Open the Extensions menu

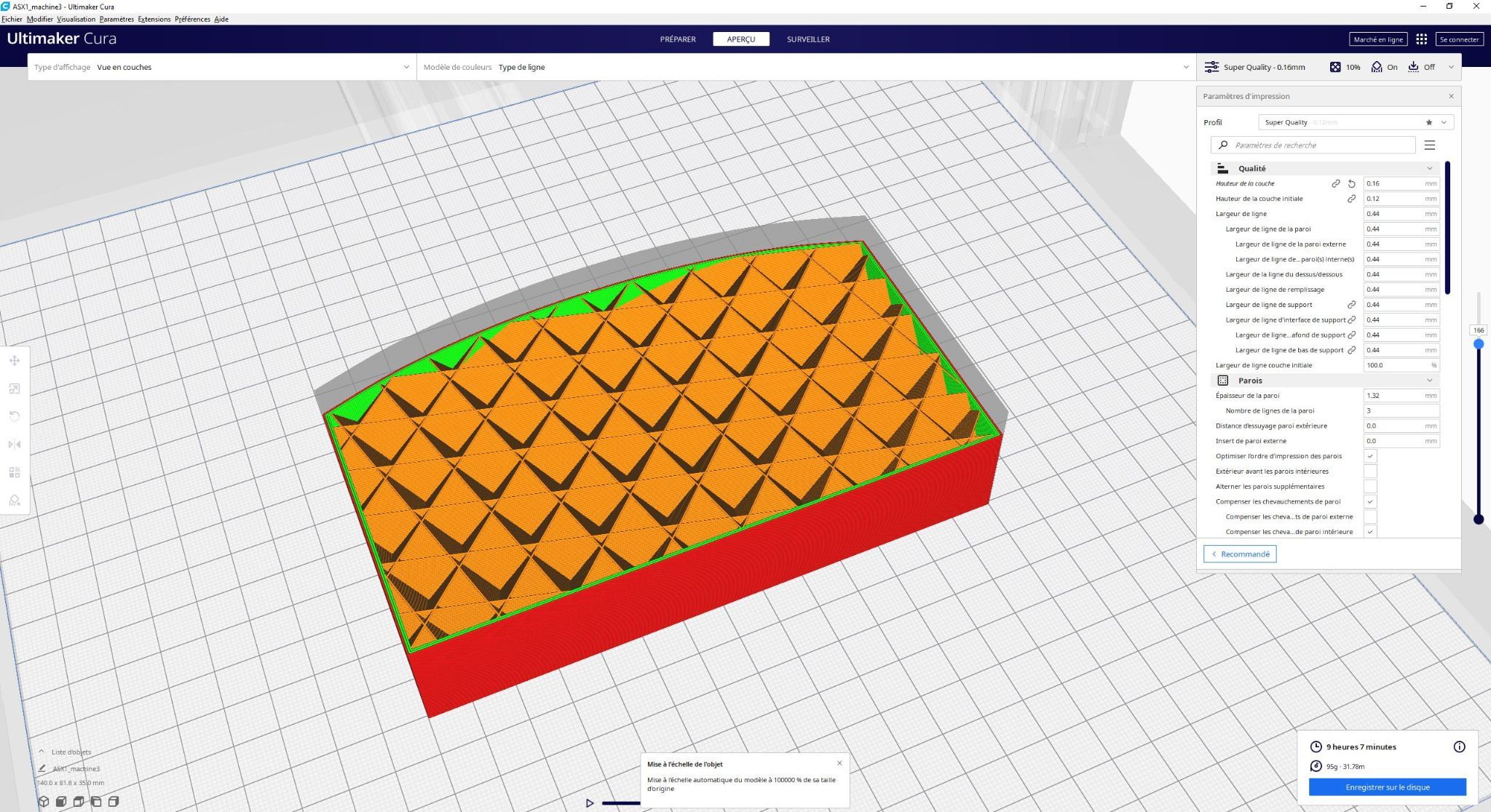[154, 19]
